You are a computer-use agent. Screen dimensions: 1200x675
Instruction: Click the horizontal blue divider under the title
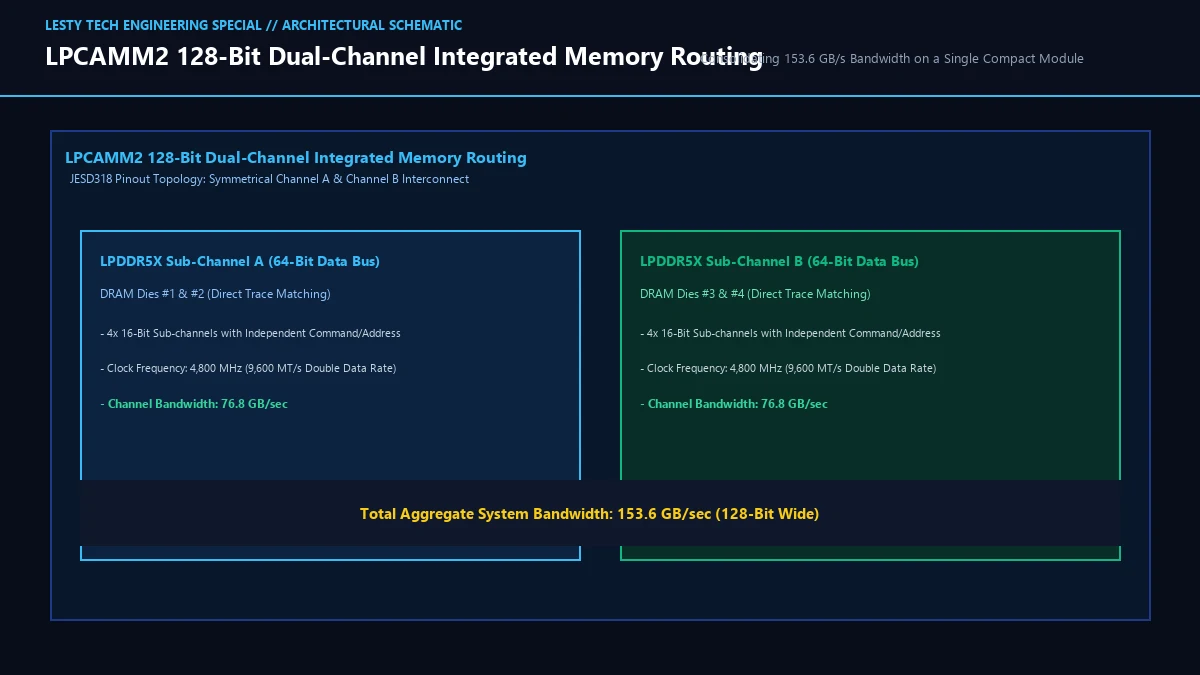pyautogui.click(x=600, y=96)
